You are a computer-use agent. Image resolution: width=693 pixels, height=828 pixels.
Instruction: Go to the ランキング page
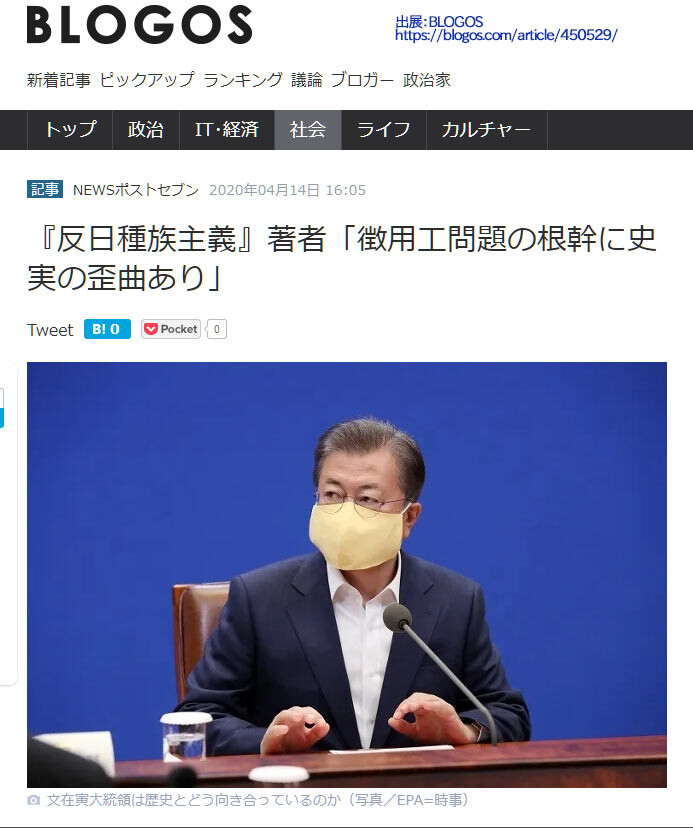[x=243, y=80]
